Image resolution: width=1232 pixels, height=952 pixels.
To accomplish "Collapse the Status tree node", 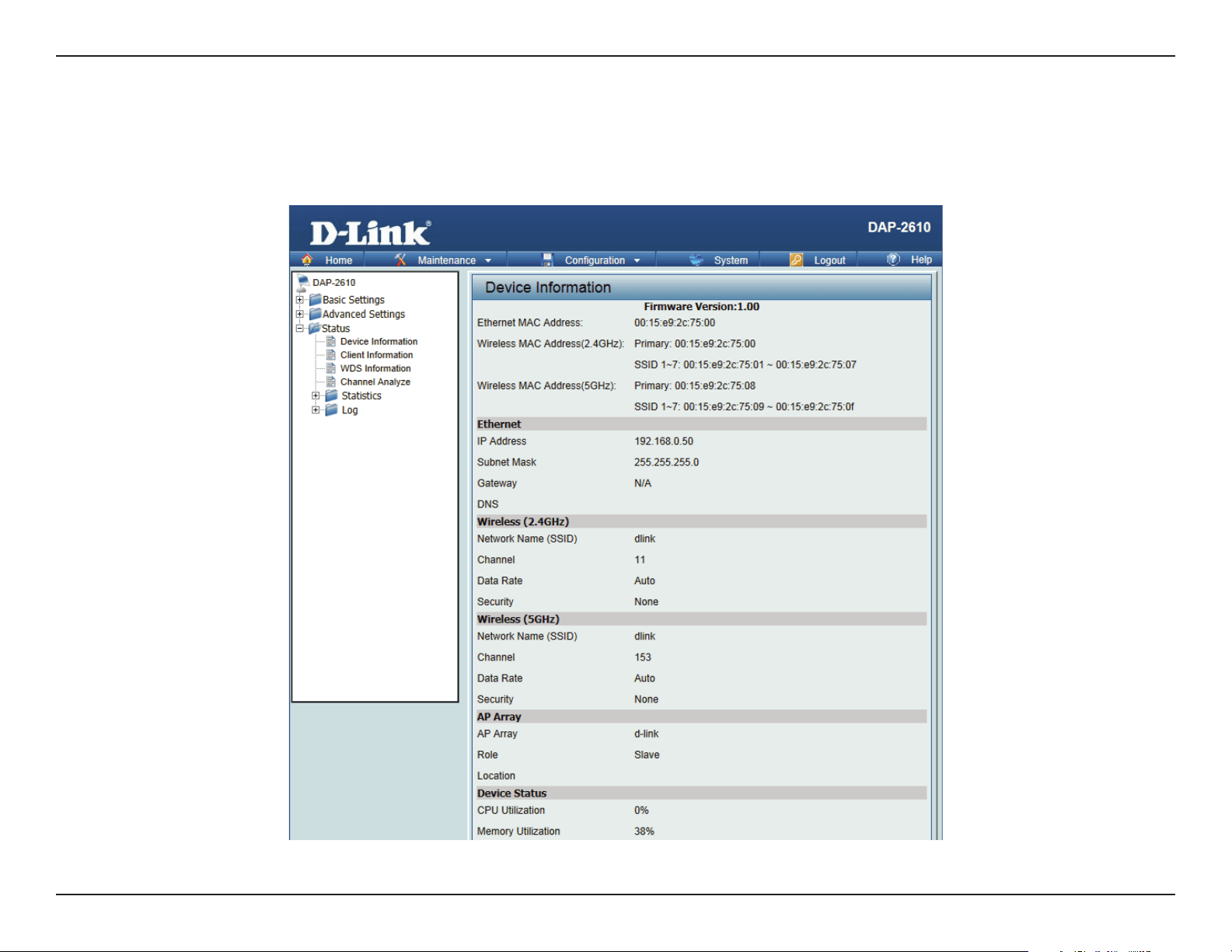I will click(x=300, y=328).
